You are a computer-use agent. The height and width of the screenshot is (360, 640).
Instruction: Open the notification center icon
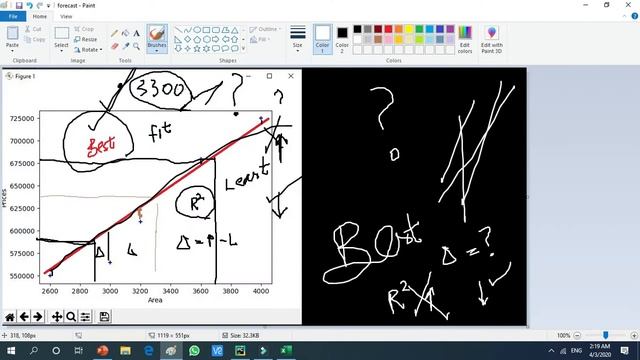624,351
